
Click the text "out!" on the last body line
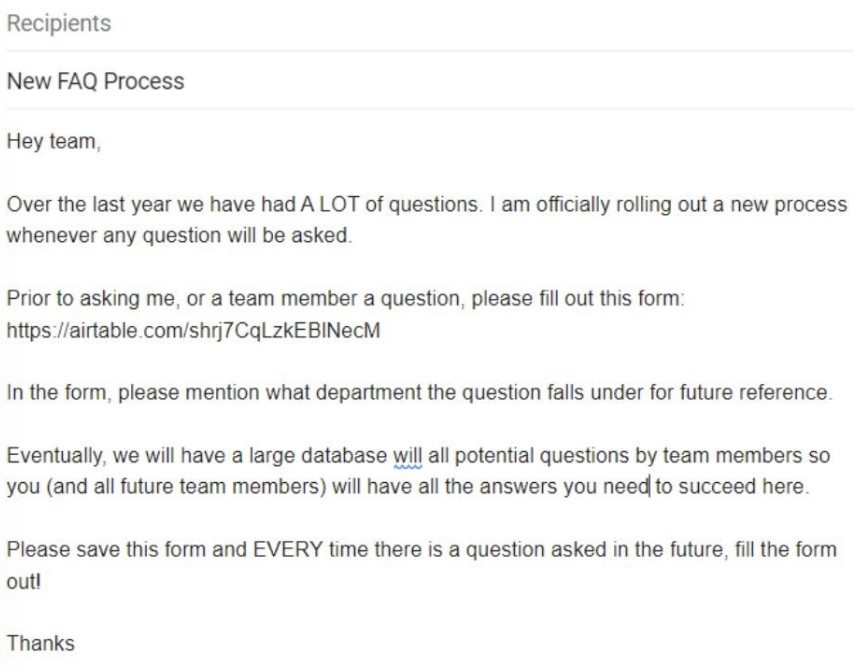pyautogui.click(x=25, y=581)
